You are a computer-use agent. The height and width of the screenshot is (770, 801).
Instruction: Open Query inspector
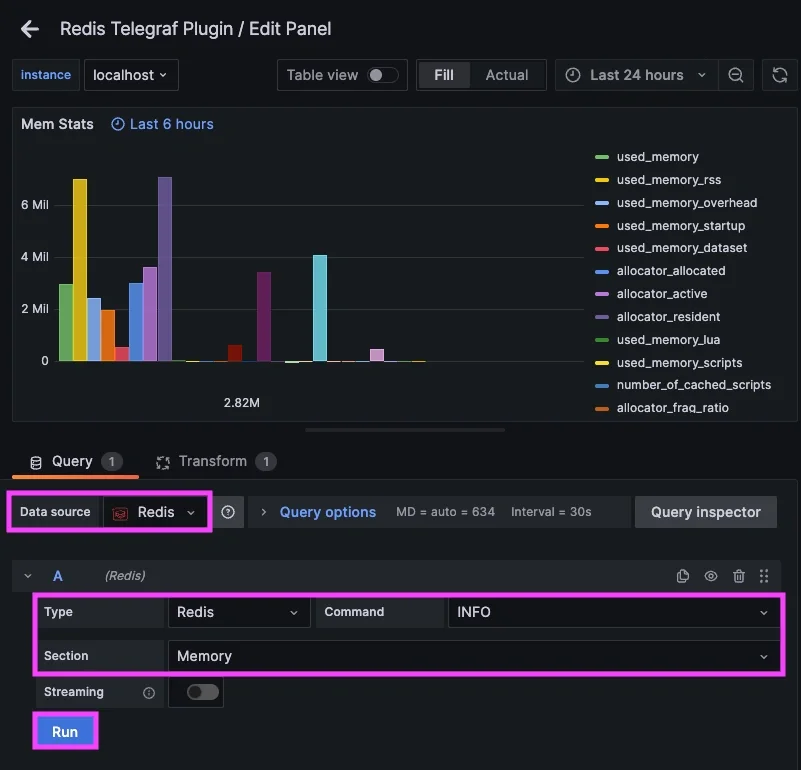pos(705,511)
